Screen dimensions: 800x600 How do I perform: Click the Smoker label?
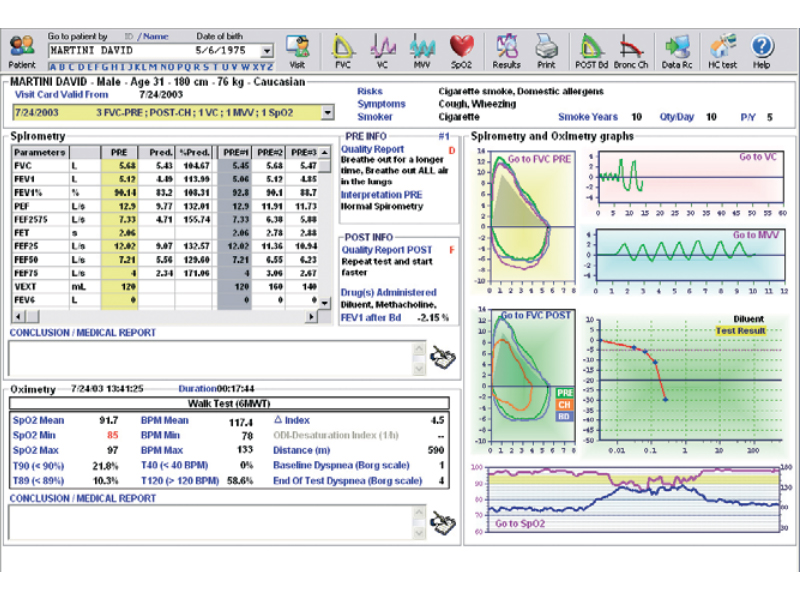click(374, 117)
